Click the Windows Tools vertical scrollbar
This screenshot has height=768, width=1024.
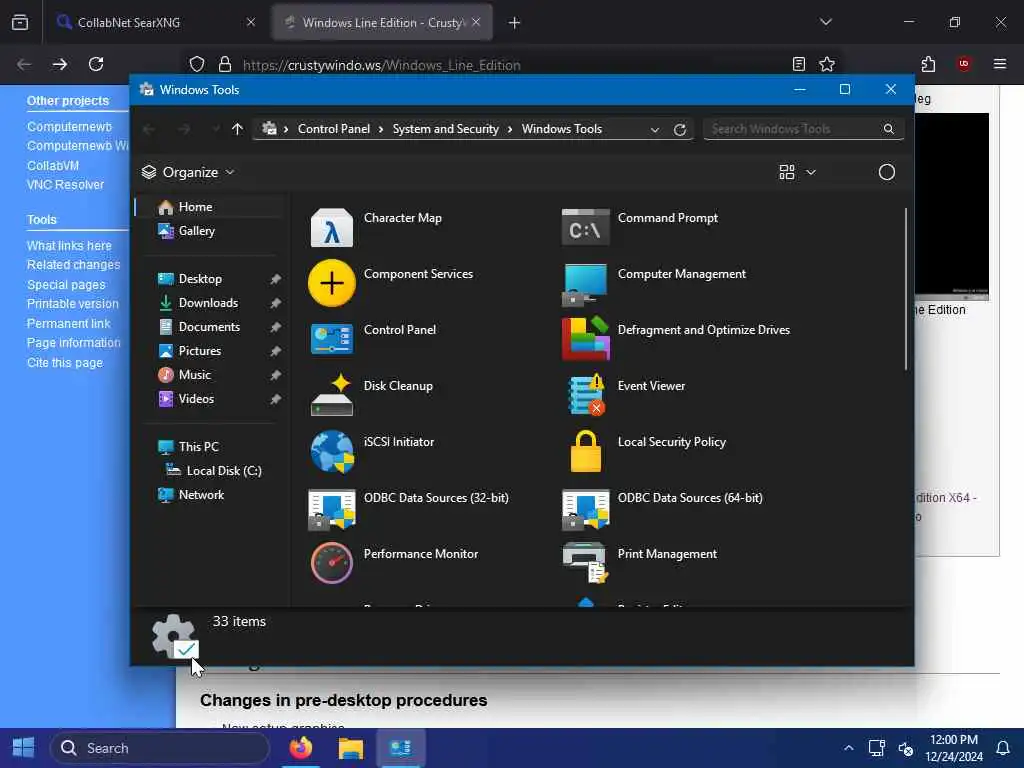pyautogui.click(x=905, y=289)
